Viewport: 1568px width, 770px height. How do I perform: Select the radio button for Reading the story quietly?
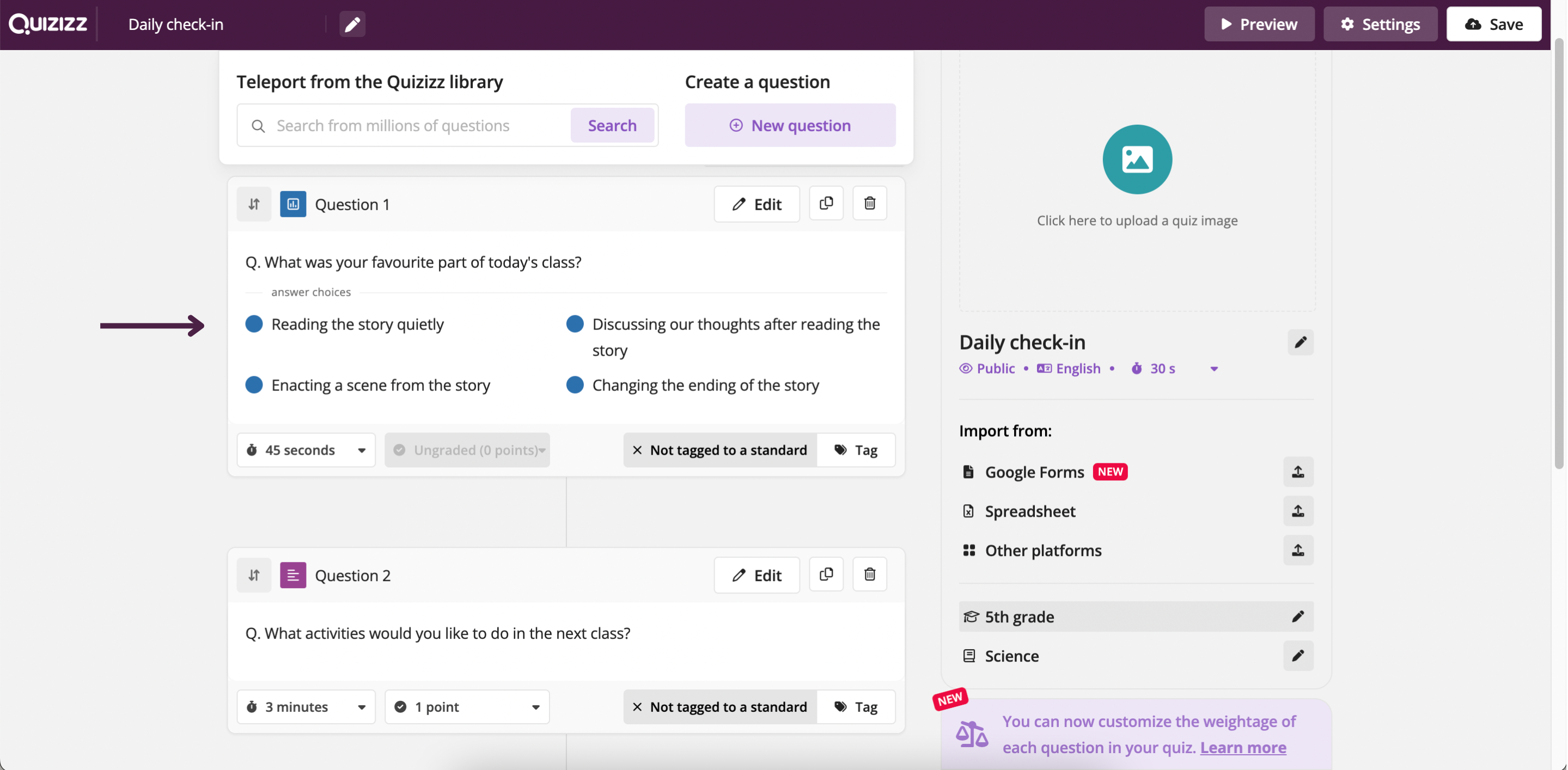click(254, 323)
